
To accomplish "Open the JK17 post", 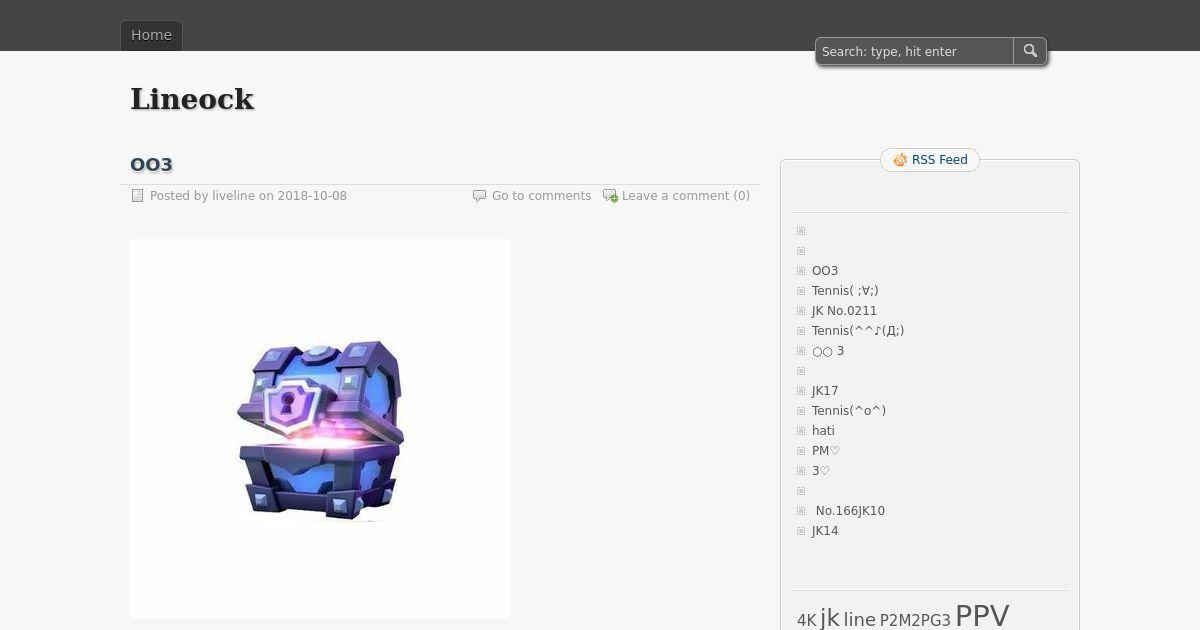I will [x=825, y=391].
